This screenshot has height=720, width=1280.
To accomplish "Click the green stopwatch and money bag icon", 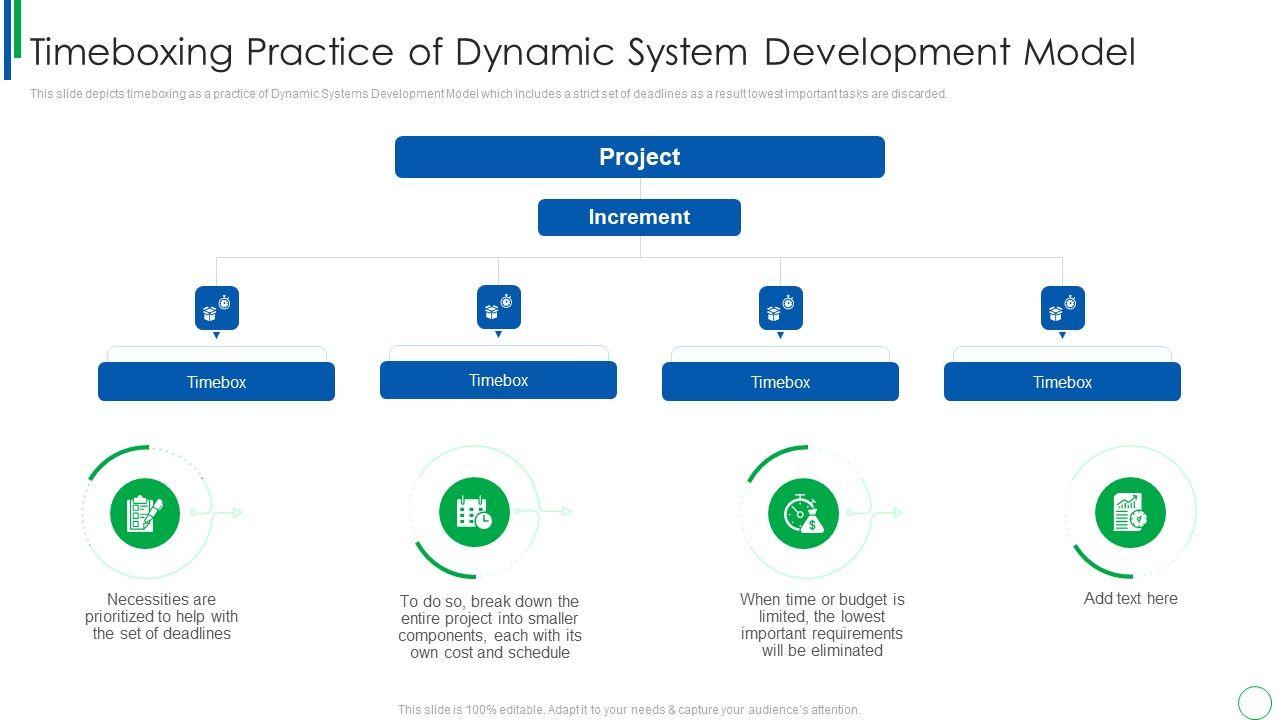I will pyautogui.click(x=803, y=513).
